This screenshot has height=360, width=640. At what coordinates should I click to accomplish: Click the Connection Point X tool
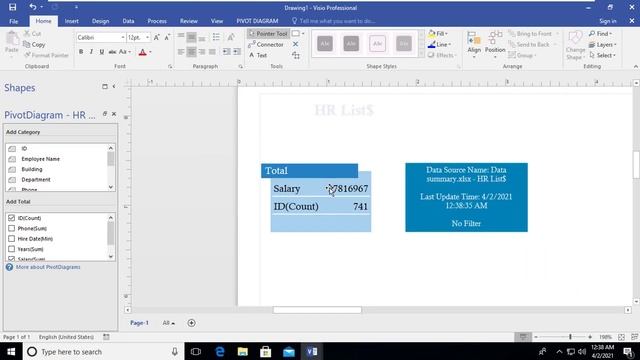[296, 44]
